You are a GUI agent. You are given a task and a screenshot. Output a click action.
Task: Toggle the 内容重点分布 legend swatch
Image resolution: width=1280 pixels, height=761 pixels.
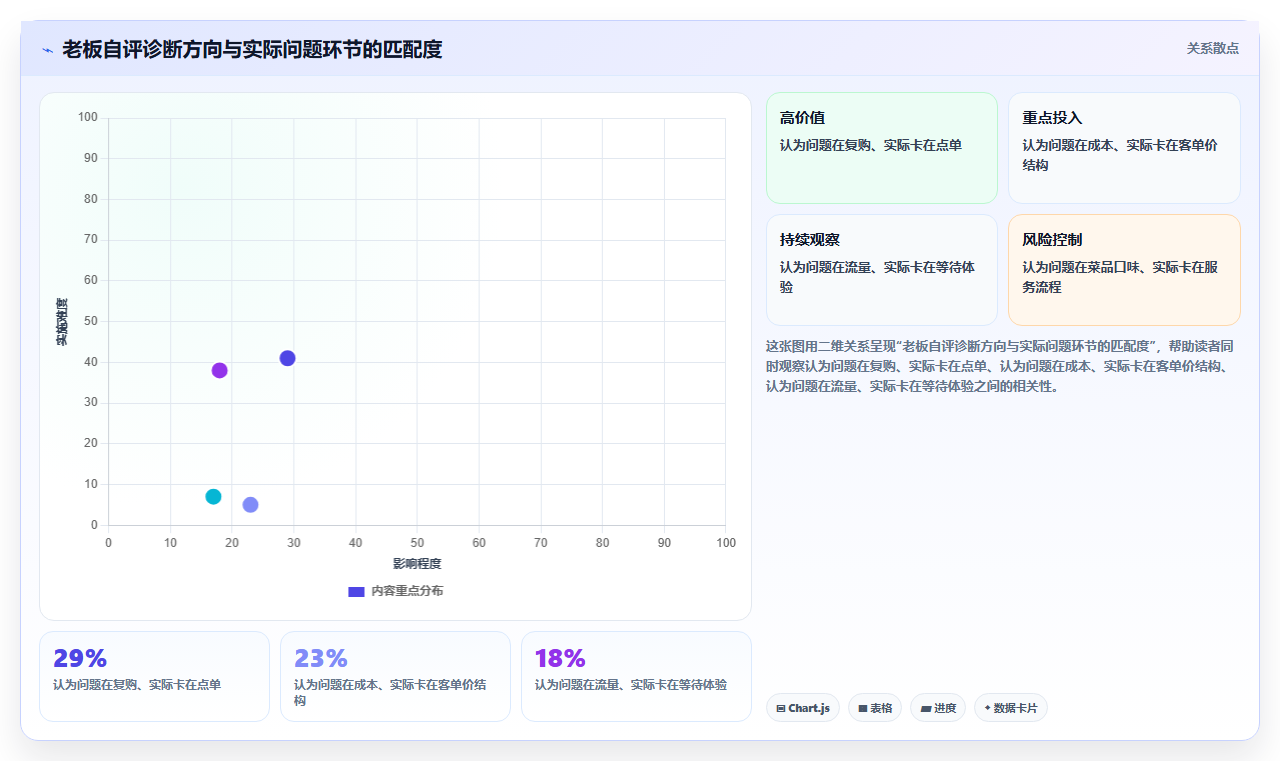click(356, 591)
